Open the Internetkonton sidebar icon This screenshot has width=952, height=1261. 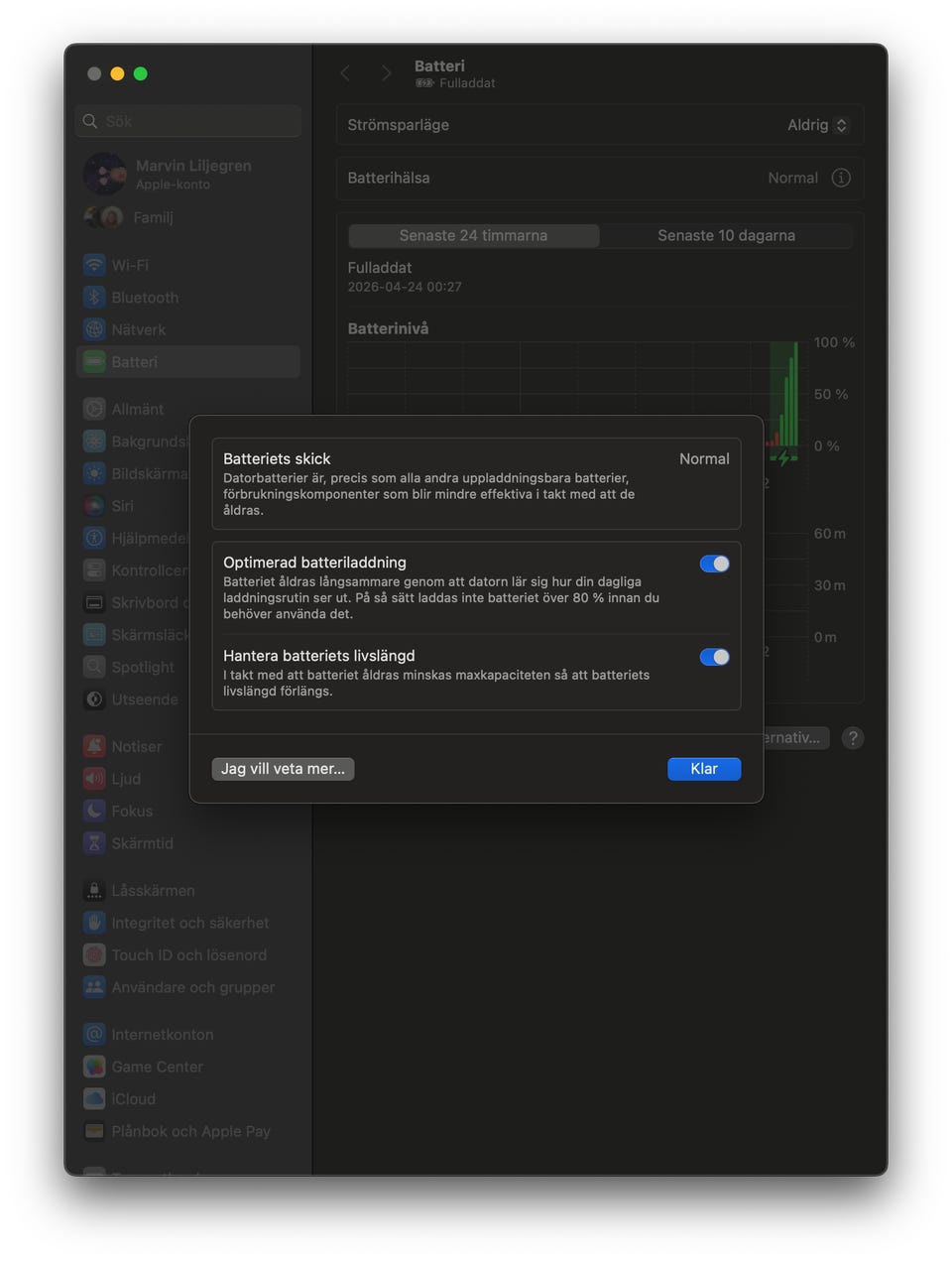click(94, 1034)
